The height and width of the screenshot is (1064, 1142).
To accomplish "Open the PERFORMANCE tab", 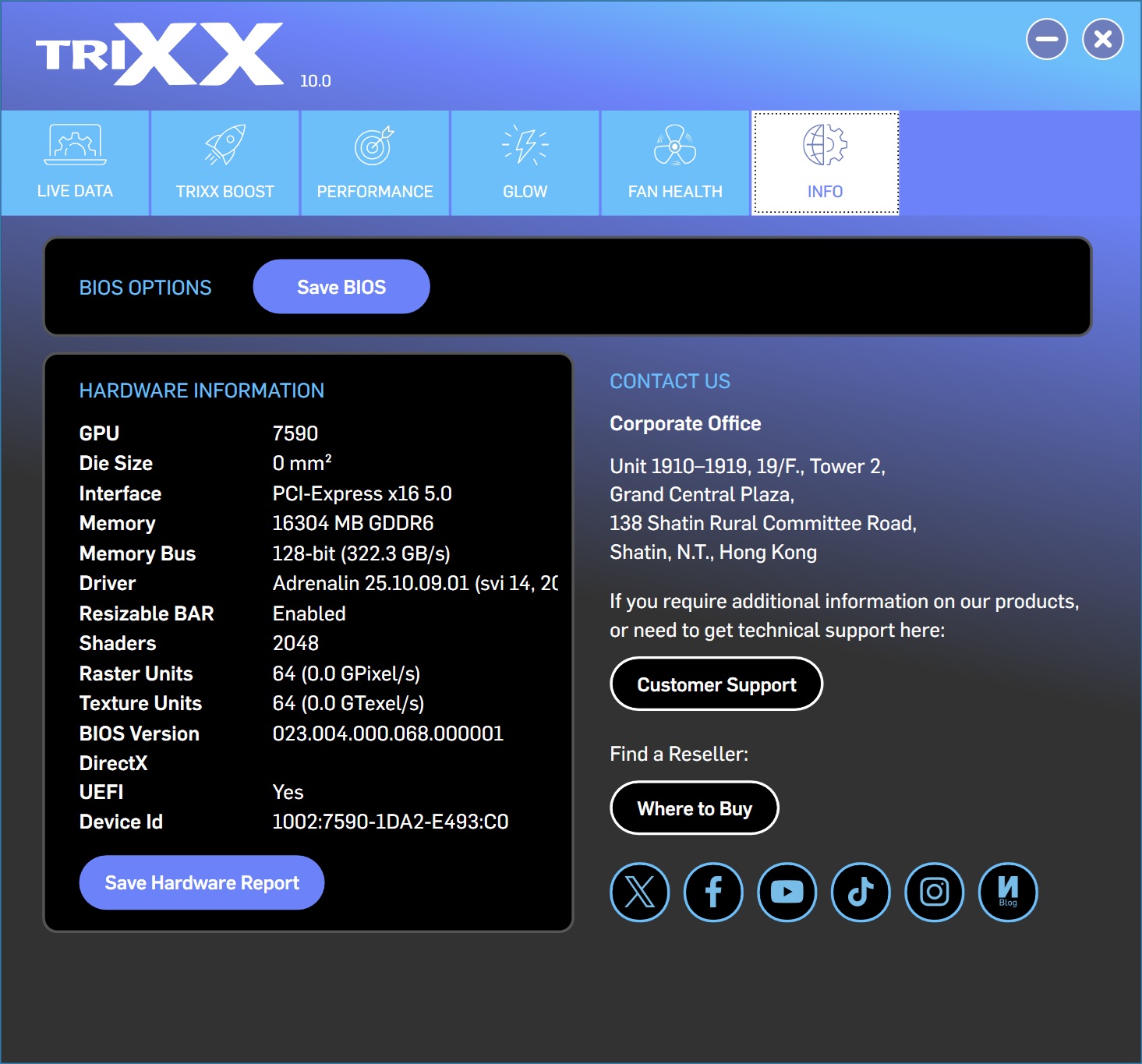I will pos(375,163).
